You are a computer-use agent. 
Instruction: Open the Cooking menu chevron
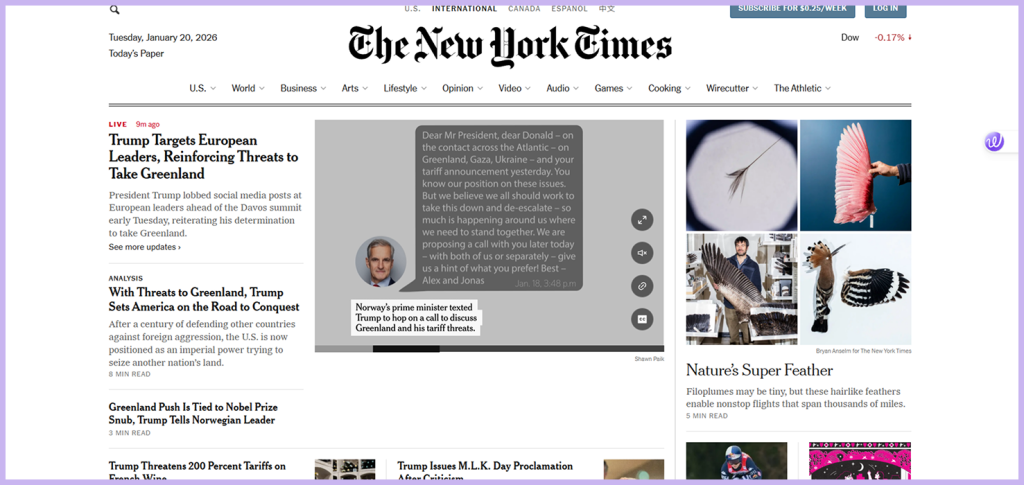pos(687,88)
